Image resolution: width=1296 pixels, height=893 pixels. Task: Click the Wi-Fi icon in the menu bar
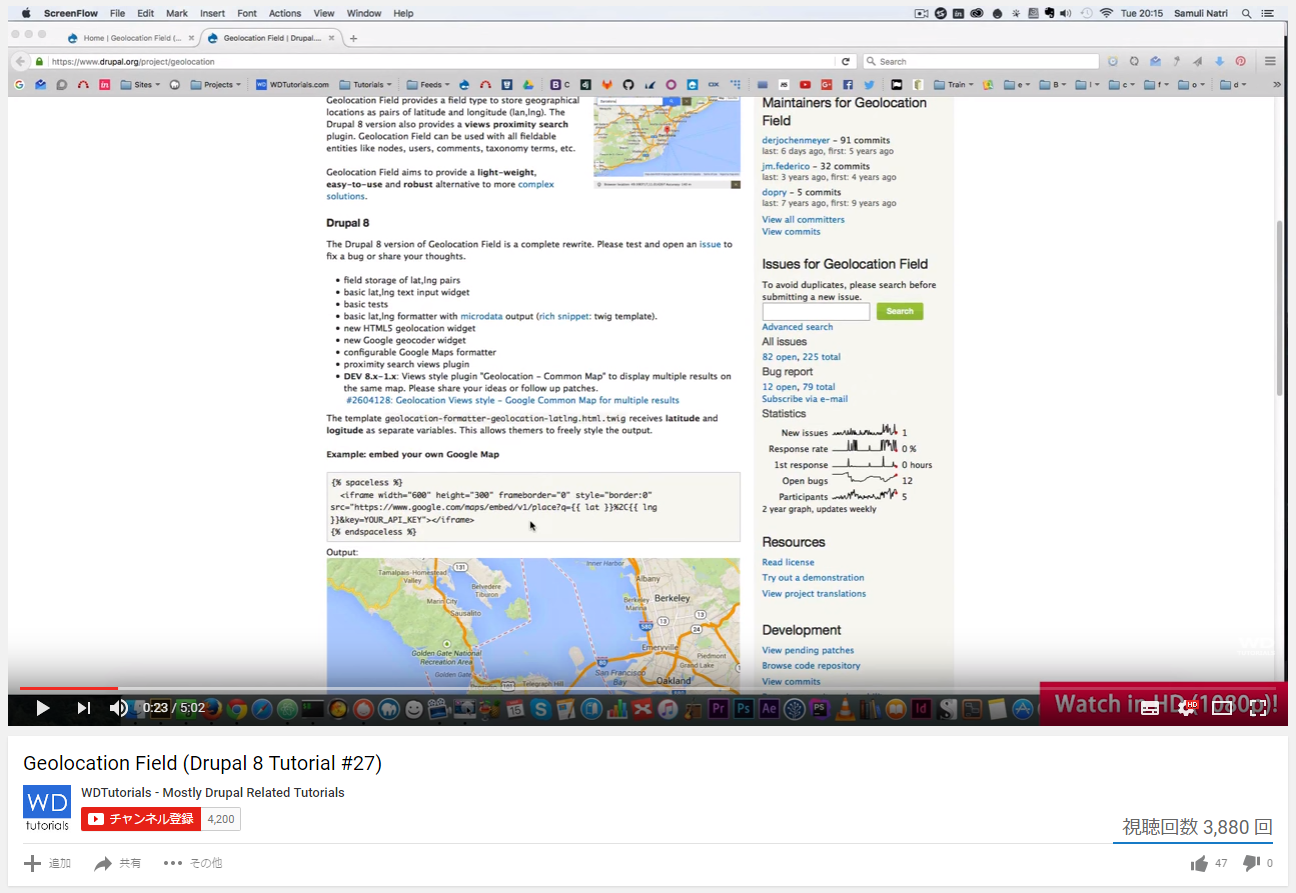[x=1106, y=13]
